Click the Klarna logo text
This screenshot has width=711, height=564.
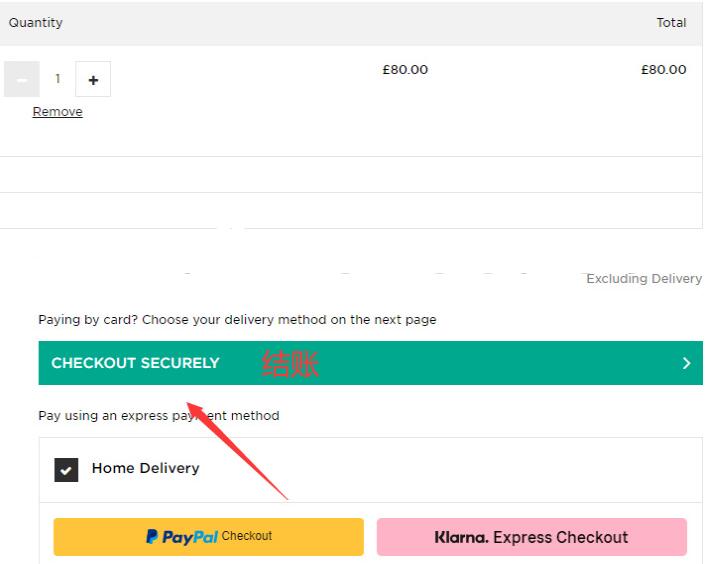[x=461, y=537]
